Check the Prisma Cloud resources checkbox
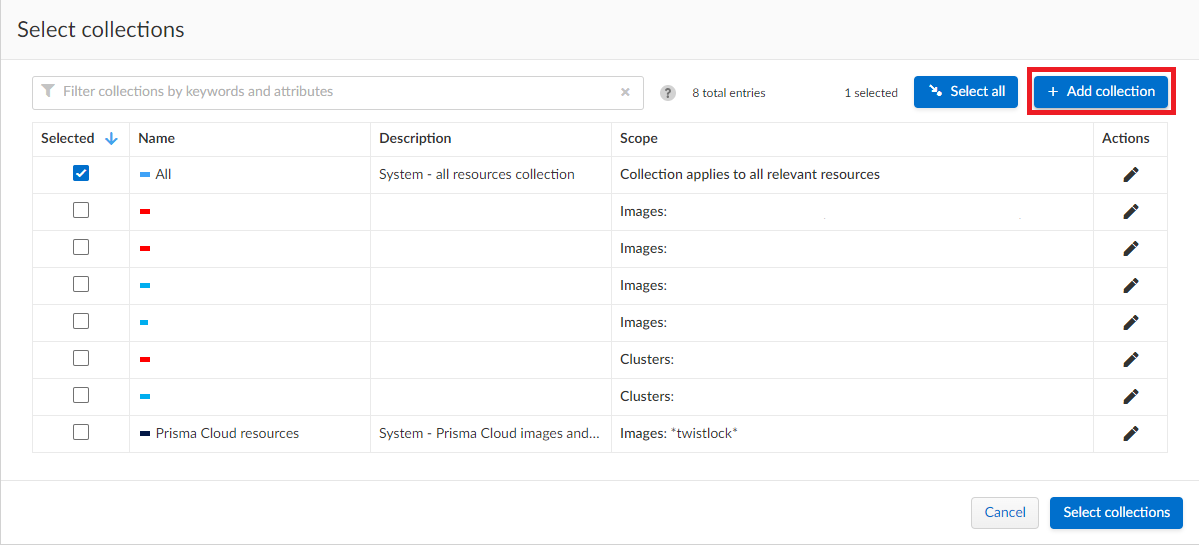 [81, 432]
